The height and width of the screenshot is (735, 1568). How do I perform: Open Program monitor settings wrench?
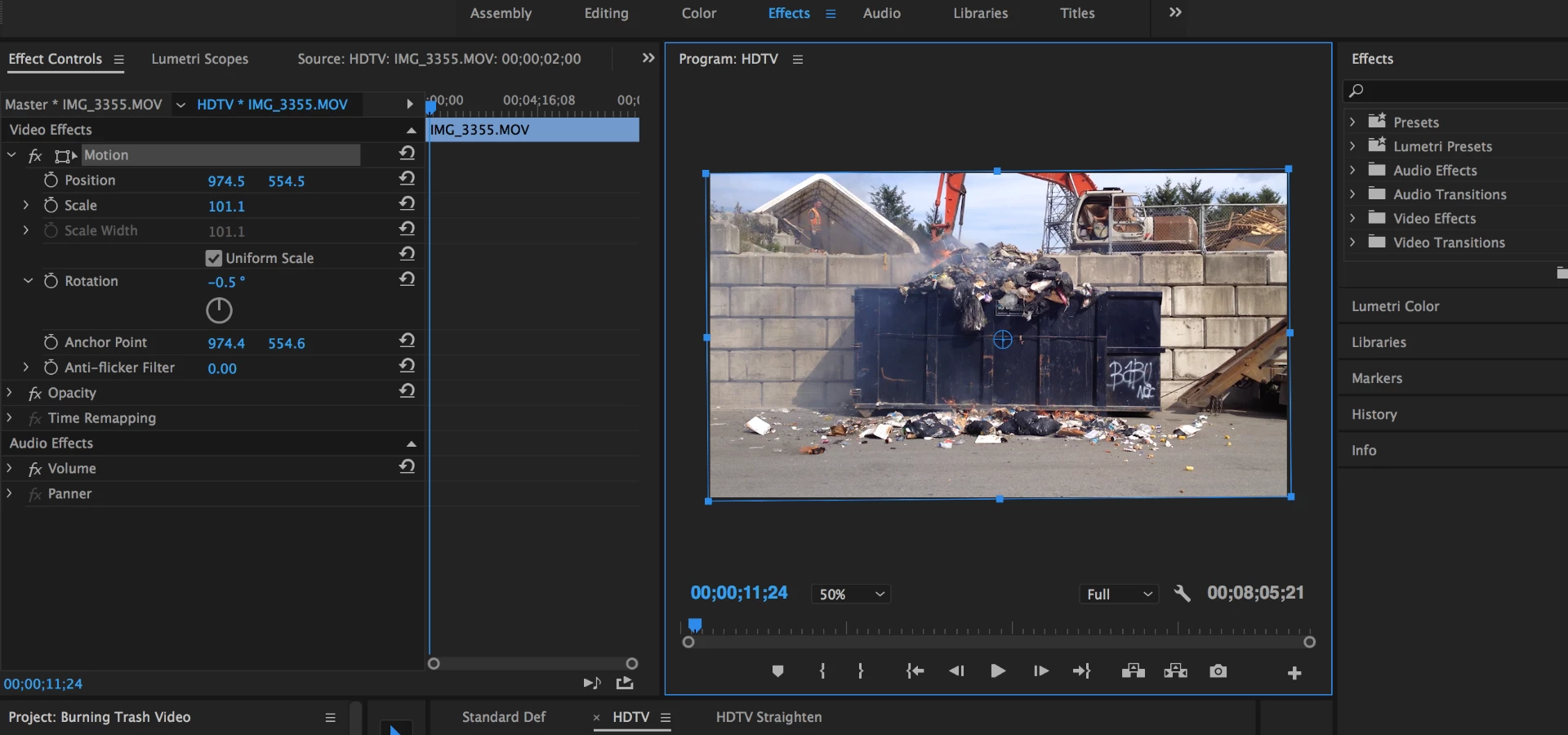point(1182,594)
